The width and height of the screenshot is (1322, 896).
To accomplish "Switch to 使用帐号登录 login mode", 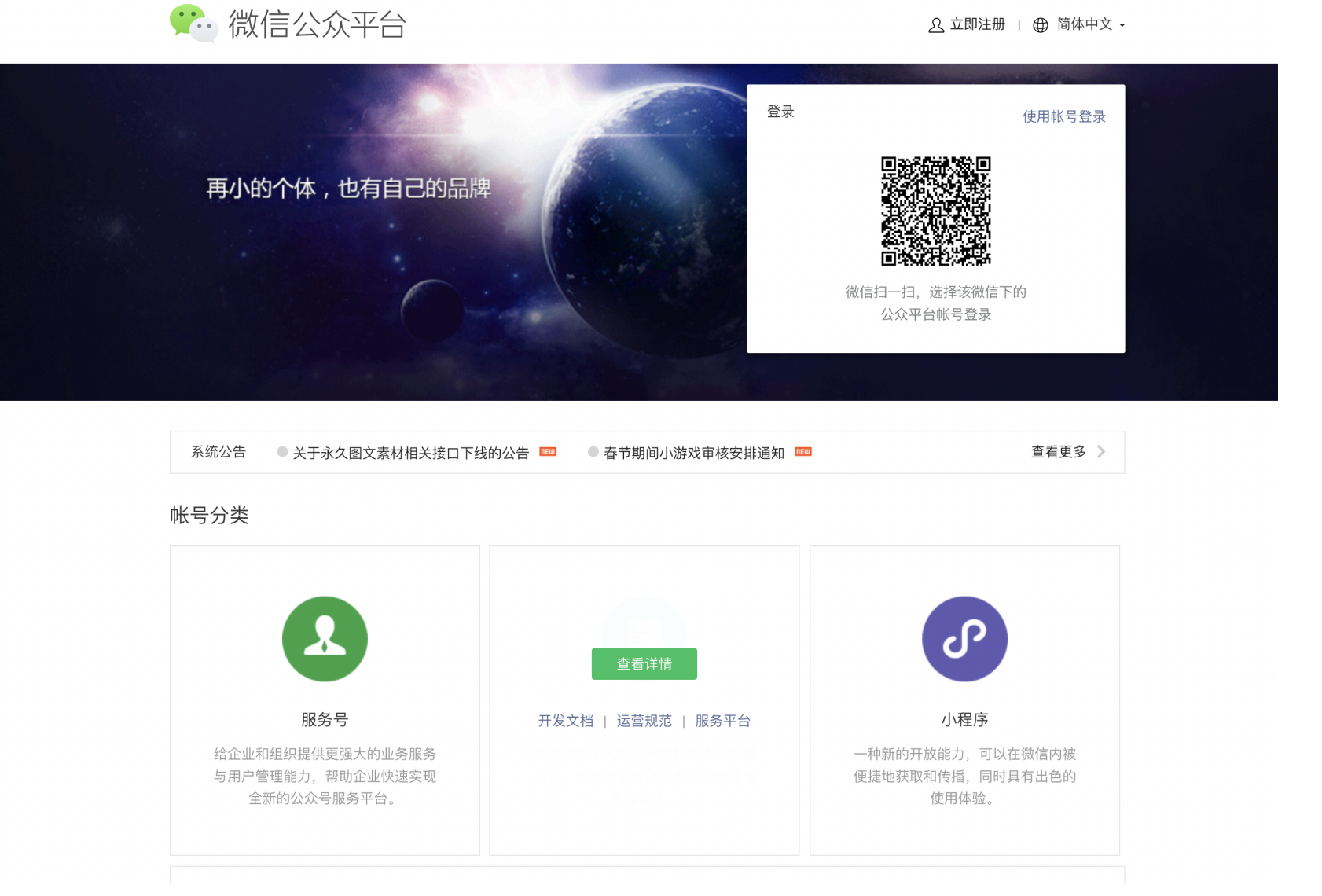I will 1063,116.
